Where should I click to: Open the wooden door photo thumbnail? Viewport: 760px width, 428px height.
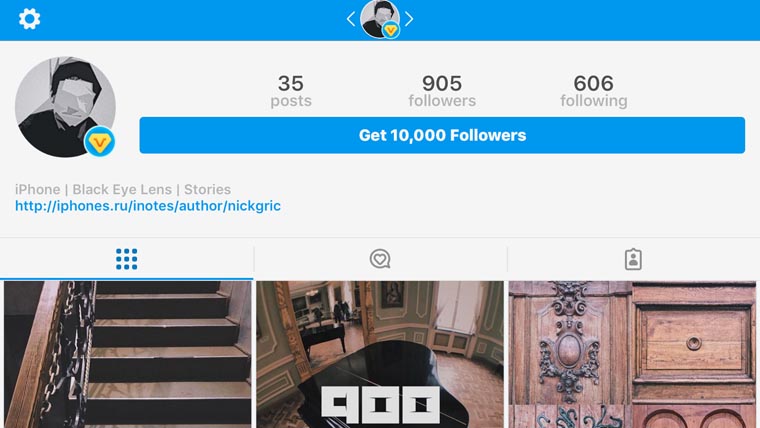(633, 354)
